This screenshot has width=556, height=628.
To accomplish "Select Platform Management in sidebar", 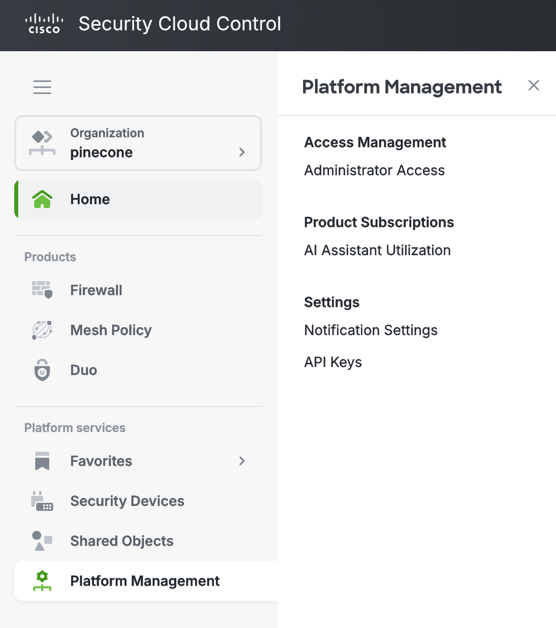I will [x=146, y=581].
